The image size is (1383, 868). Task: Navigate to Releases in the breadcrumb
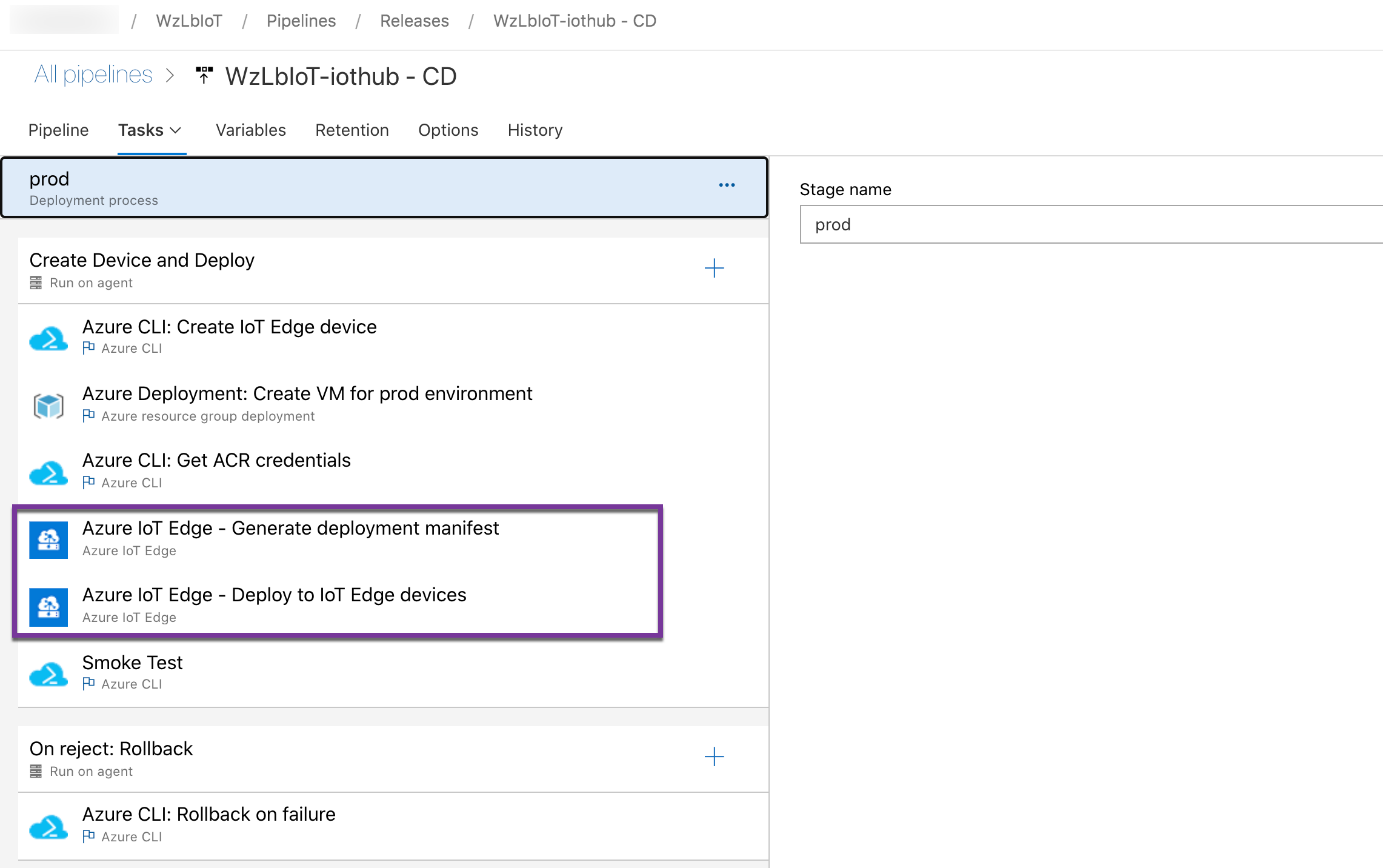coord(414,21)
